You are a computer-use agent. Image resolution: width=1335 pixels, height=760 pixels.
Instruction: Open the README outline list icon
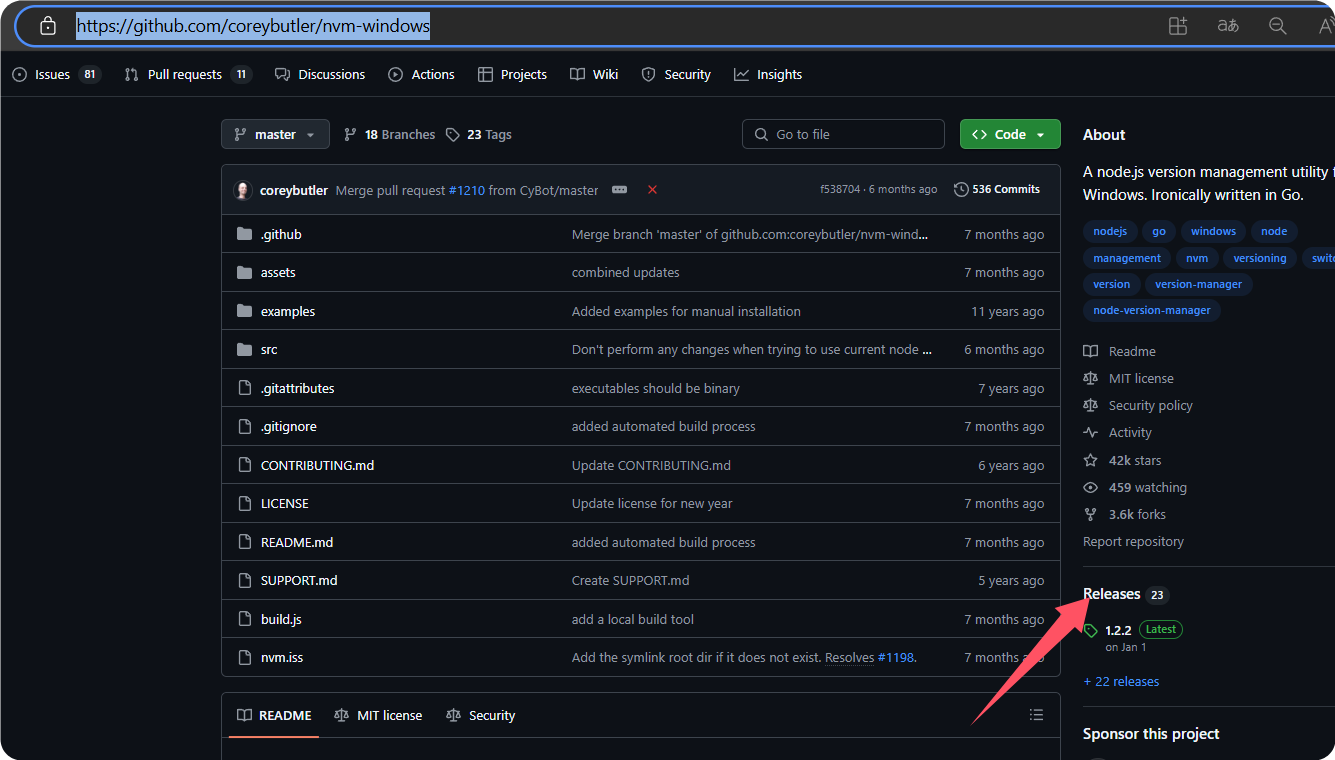1036,715
